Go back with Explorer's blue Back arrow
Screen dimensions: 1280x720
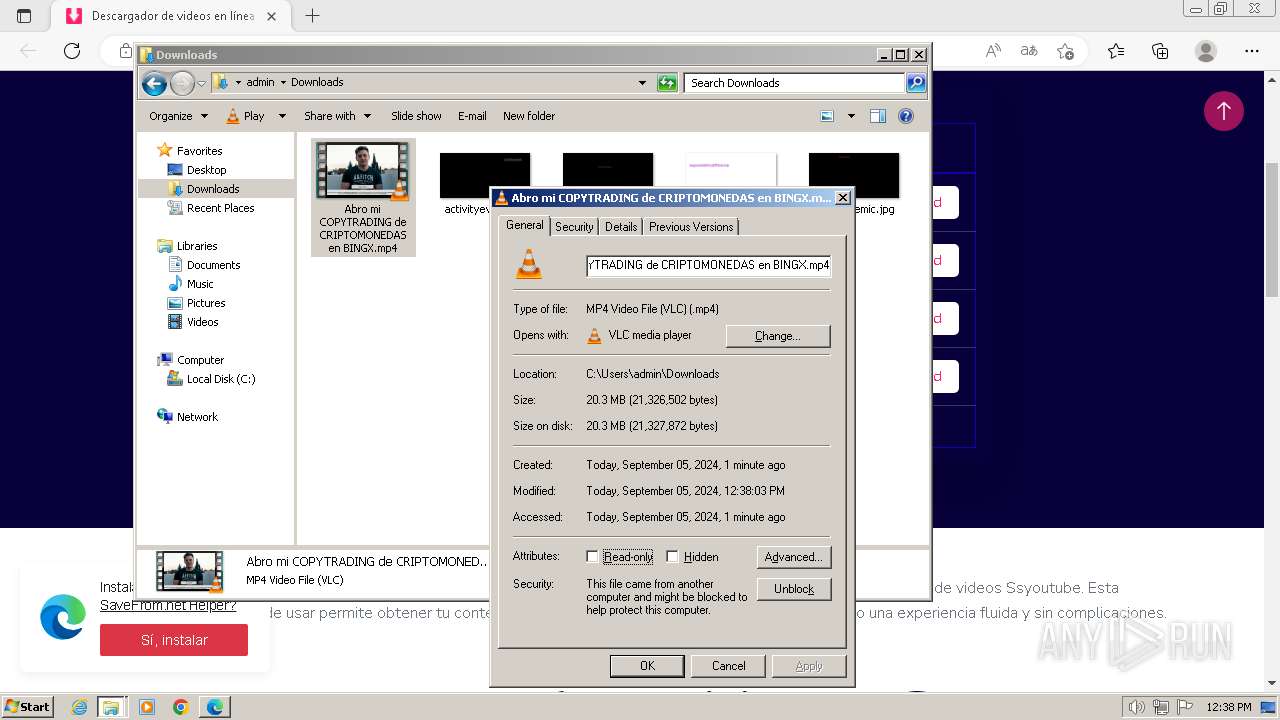(154, 83)
